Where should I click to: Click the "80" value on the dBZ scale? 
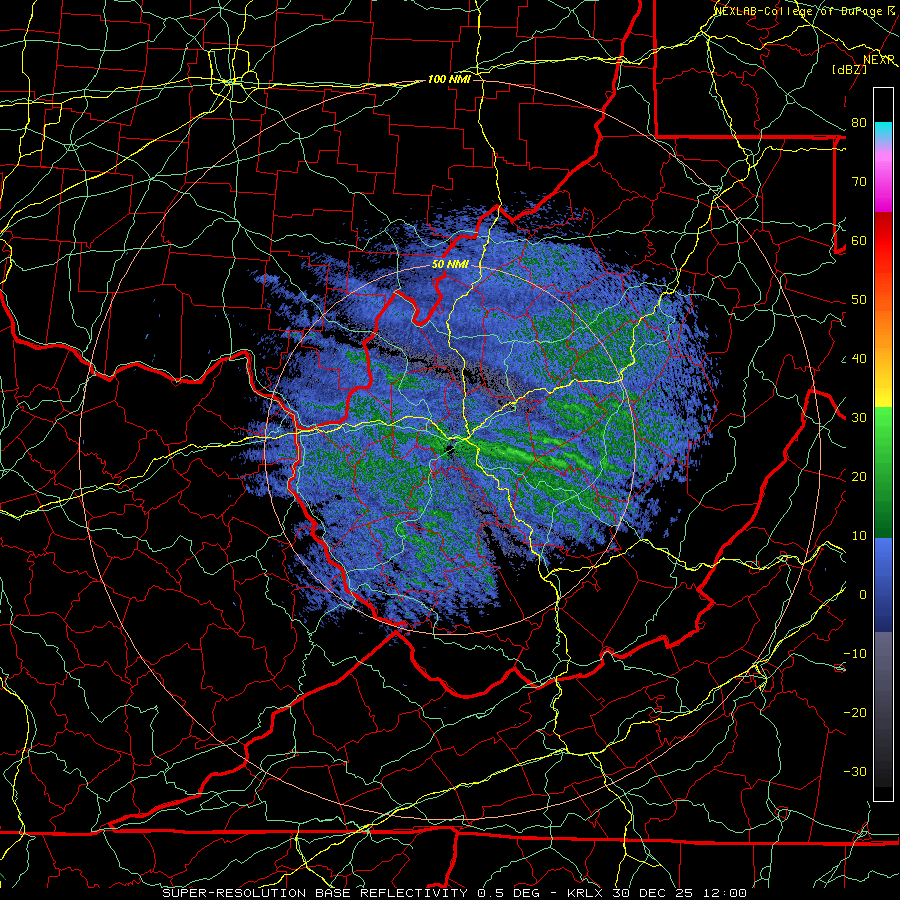(x=859, y=123)
